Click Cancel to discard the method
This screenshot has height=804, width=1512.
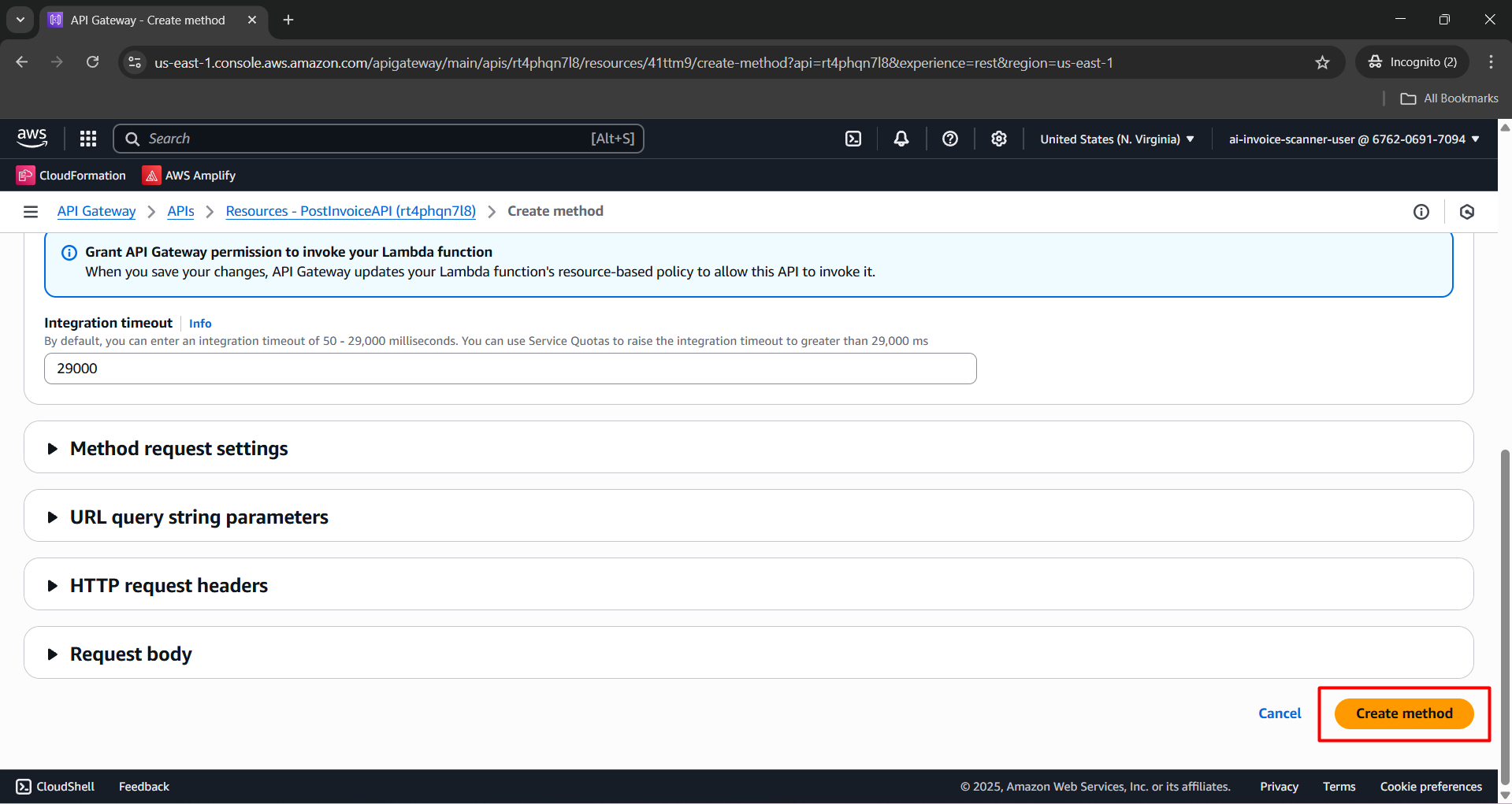[x=1279, y=713]
